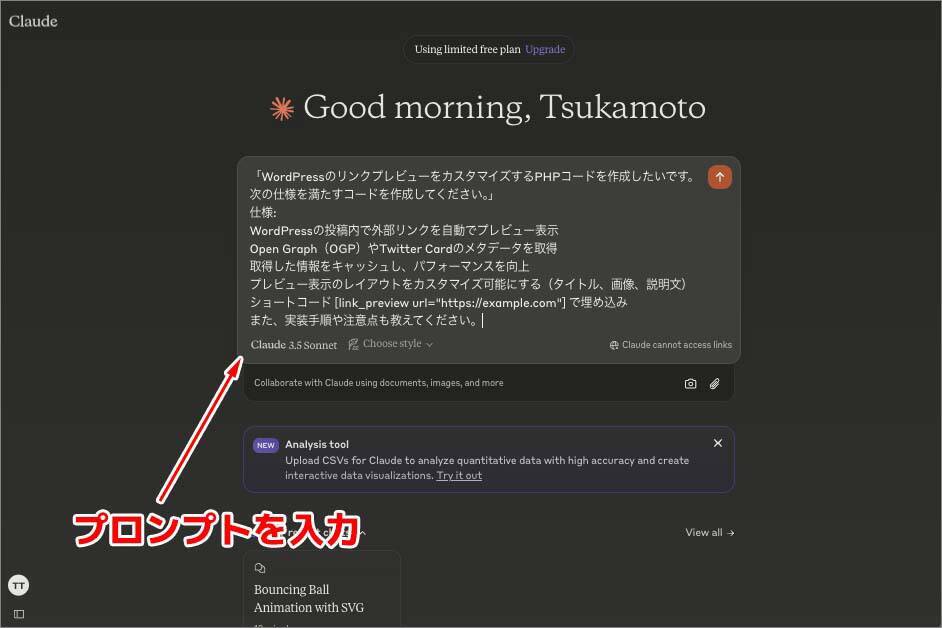The width and height of the screenshot is (942, 628).
Task: Open the sidebar panel toggle icon
Action: click(x=18, y=613)
